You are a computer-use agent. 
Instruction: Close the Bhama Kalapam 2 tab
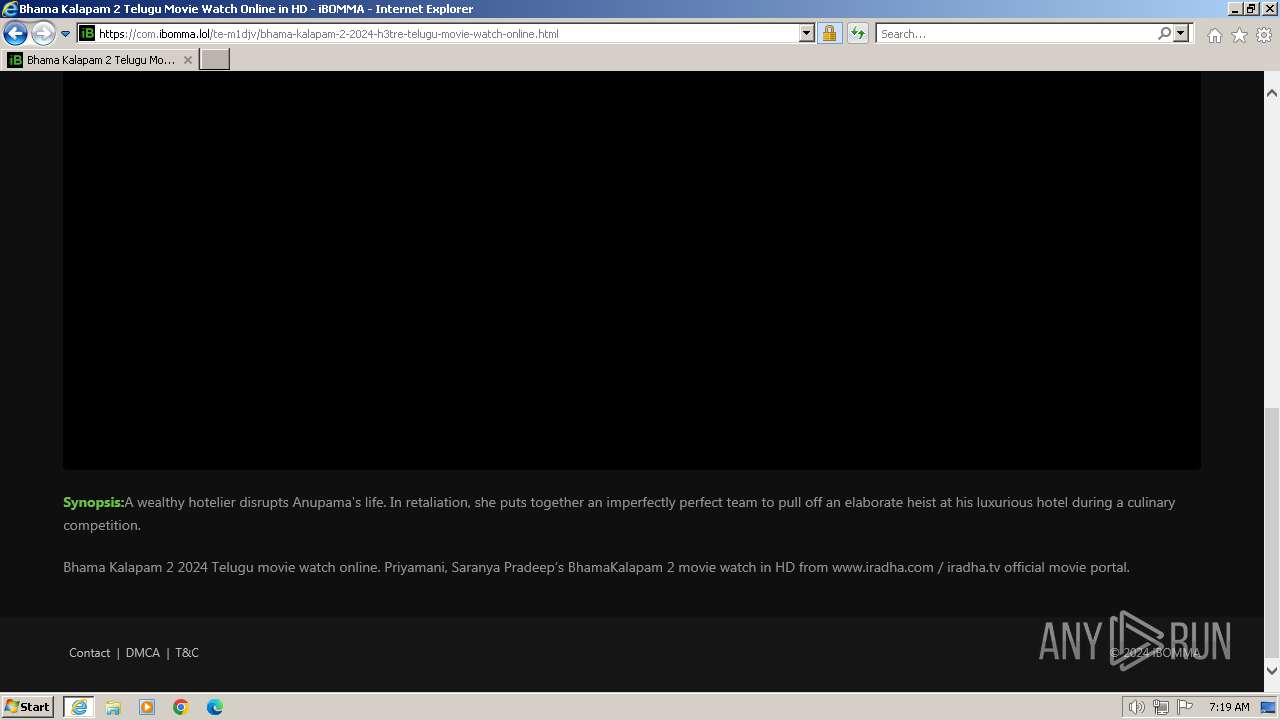[x=187, y=60]
